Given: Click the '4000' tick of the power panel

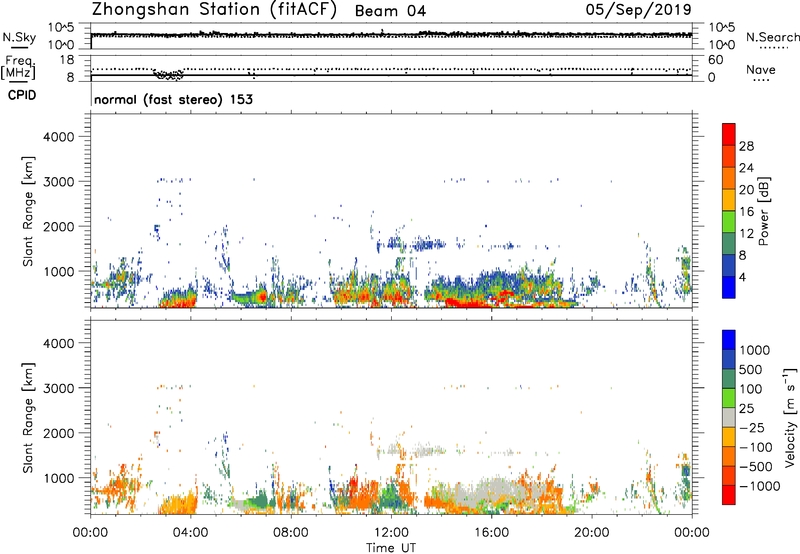Looking at the screenshot, I should point(58,137).
